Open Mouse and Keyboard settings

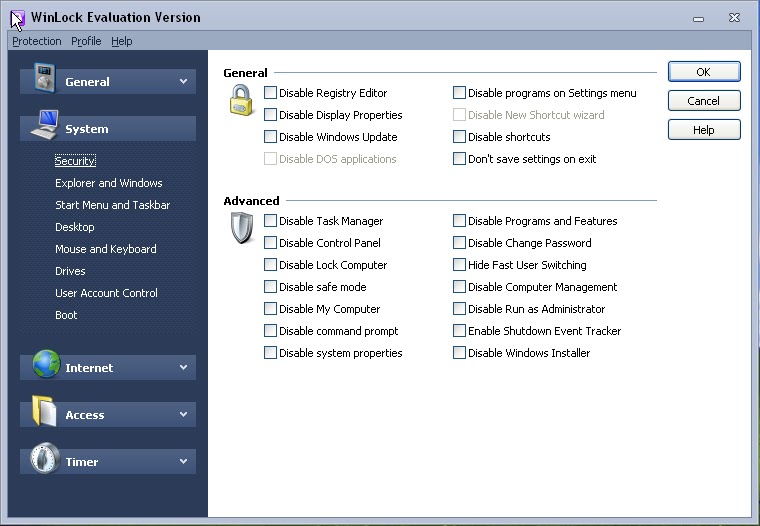coord(106,249)
